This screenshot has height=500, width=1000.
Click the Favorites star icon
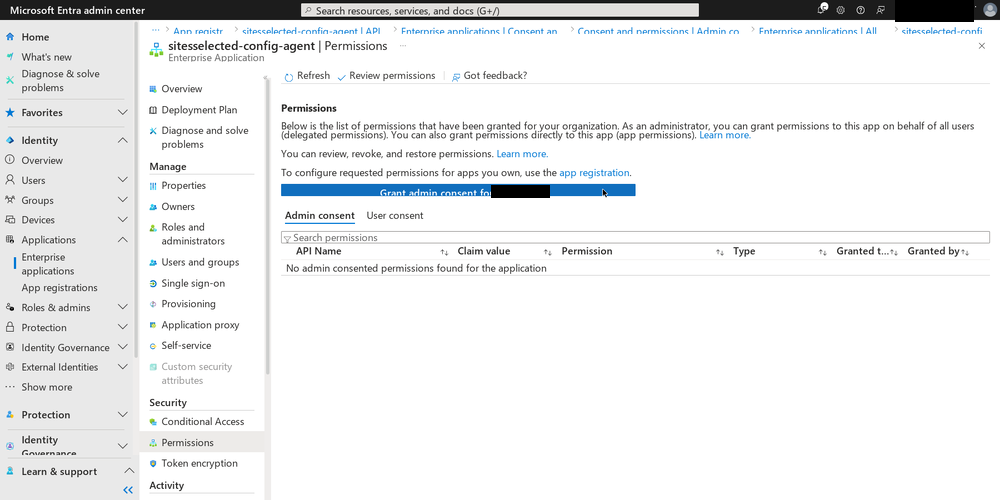pos(10,112)
